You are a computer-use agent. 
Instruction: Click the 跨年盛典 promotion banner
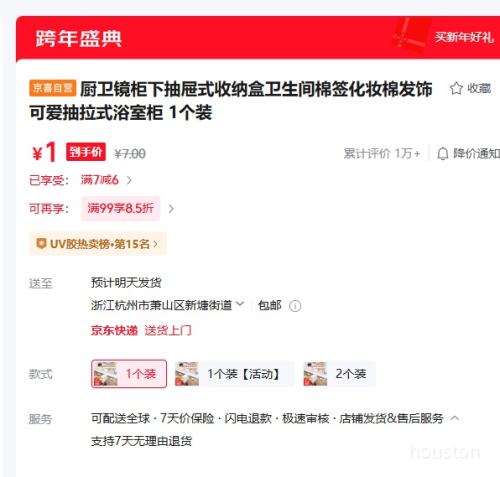point(258,38)
